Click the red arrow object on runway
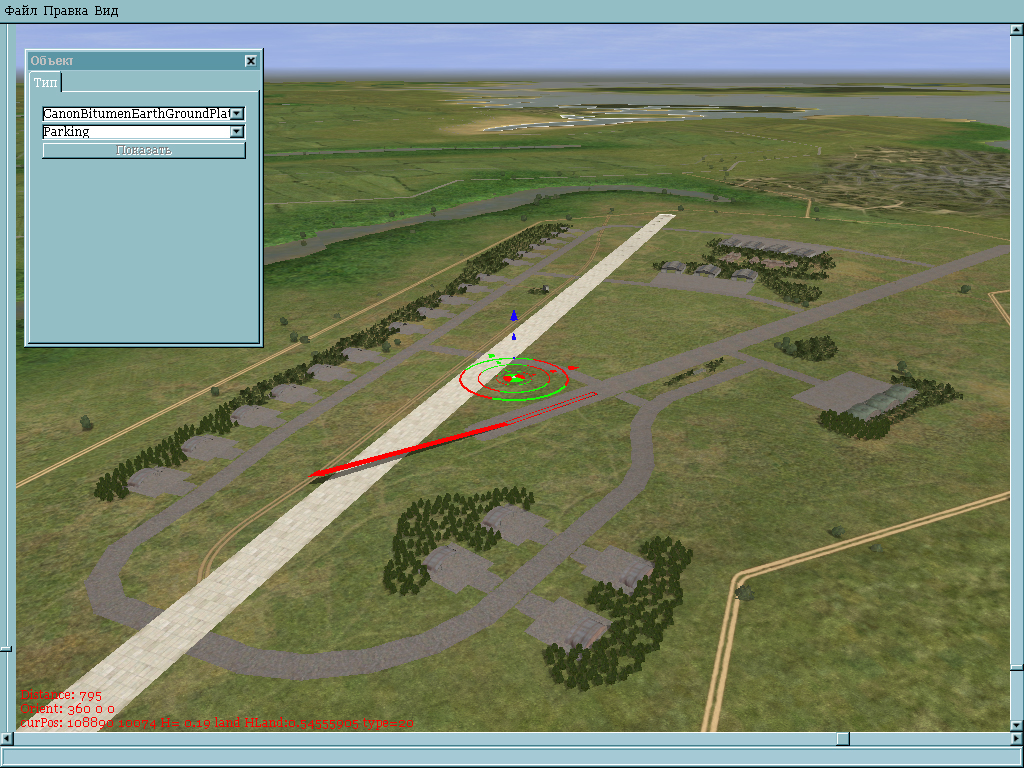1024x768 pixels. (x=408, y=451)
